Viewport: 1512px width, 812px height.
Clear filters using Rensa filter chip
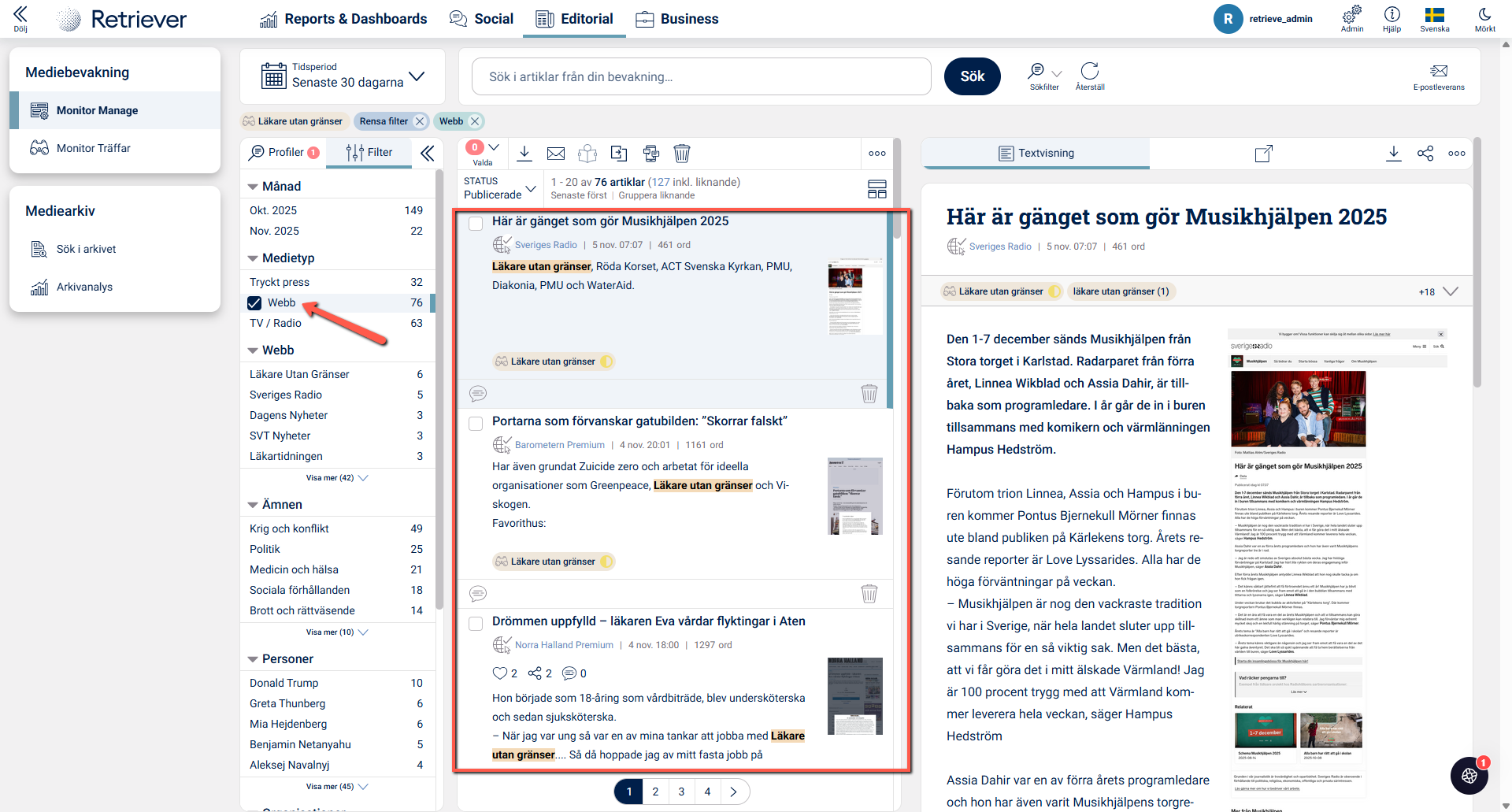point(391,121)
